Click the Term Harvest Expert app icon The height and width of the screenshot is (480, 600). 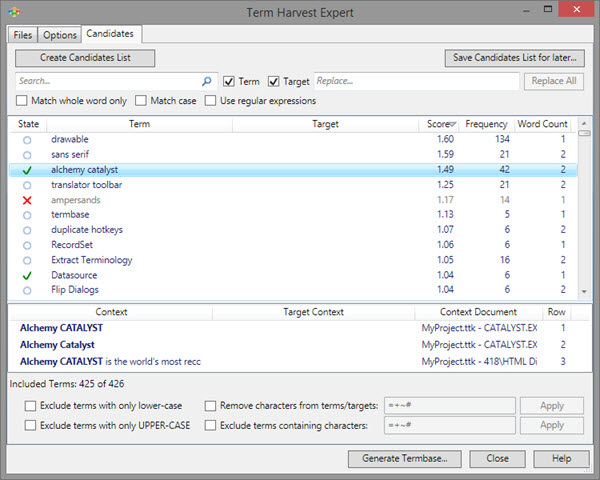coord(14,12)
